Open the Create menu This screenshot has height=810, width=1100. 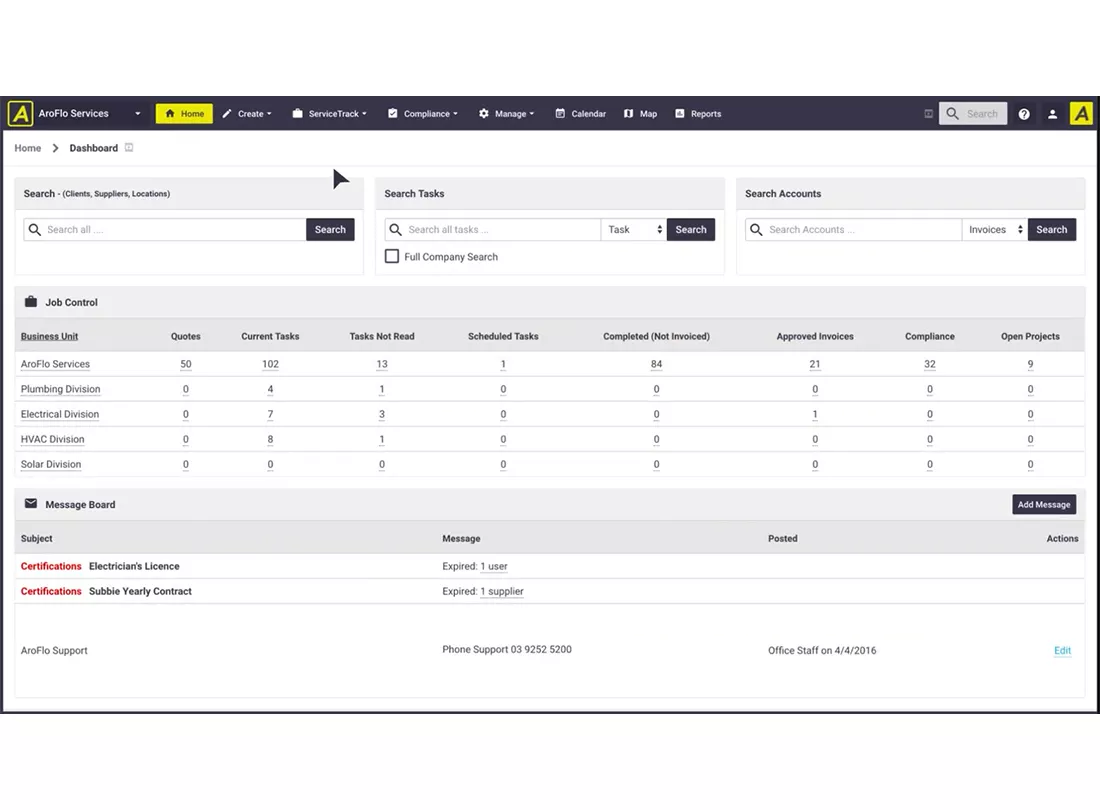pos(247,114)
